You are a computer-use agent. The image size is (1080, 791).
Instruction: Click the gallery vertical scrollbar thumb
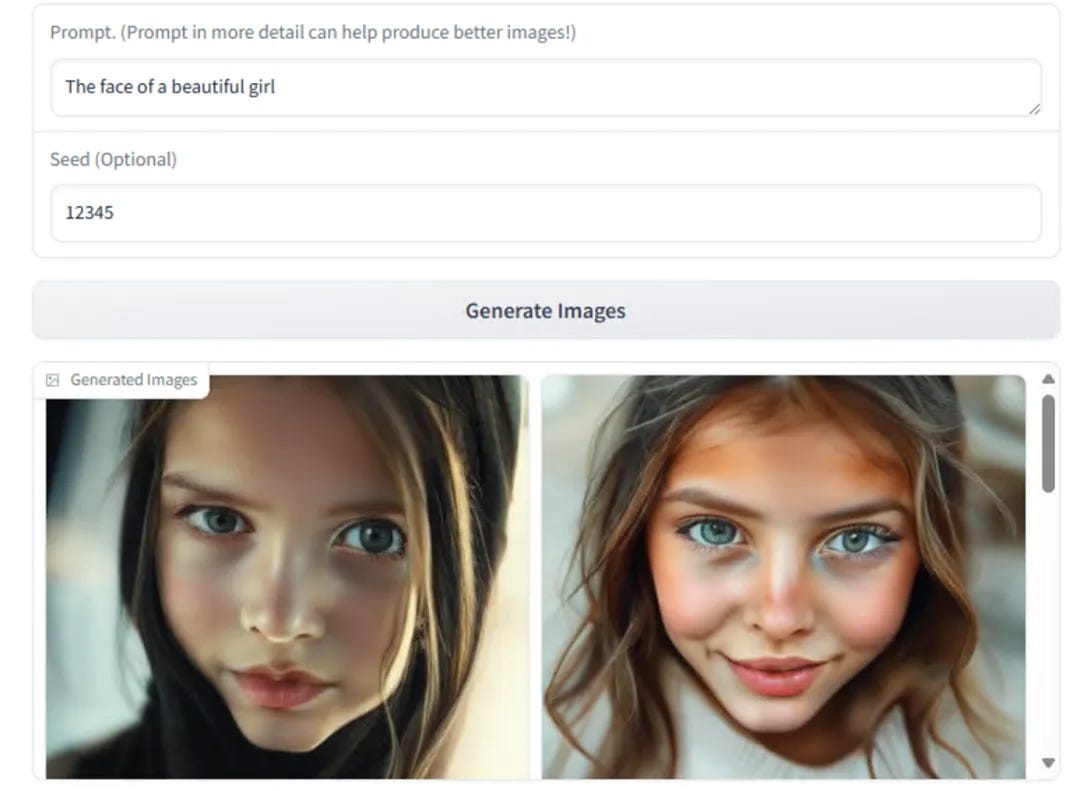point(1048,444)
